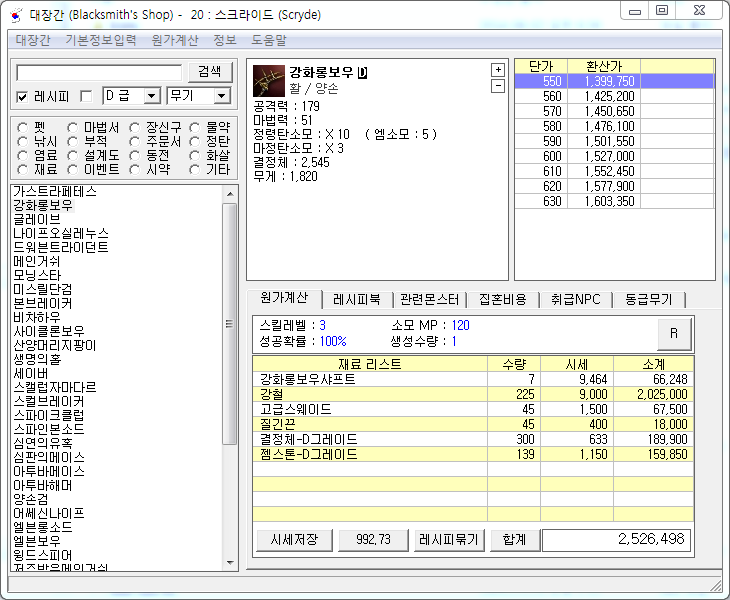
Task: Select the 재료 radio button
Action: pyautogui.click(x=22, y=169)
